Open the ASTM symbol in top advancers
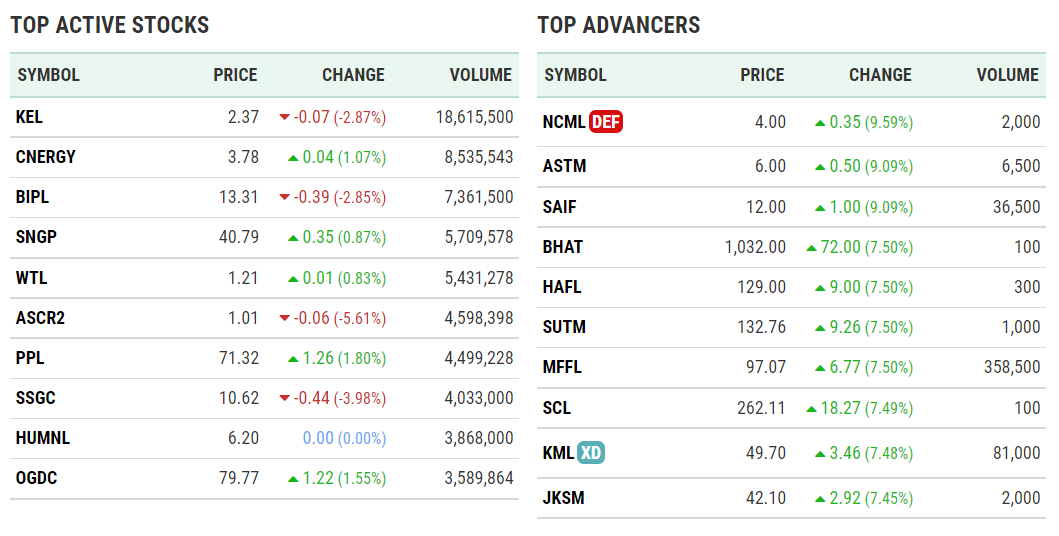The width and height of the screenshot is (1059, 536). point(564,166)
